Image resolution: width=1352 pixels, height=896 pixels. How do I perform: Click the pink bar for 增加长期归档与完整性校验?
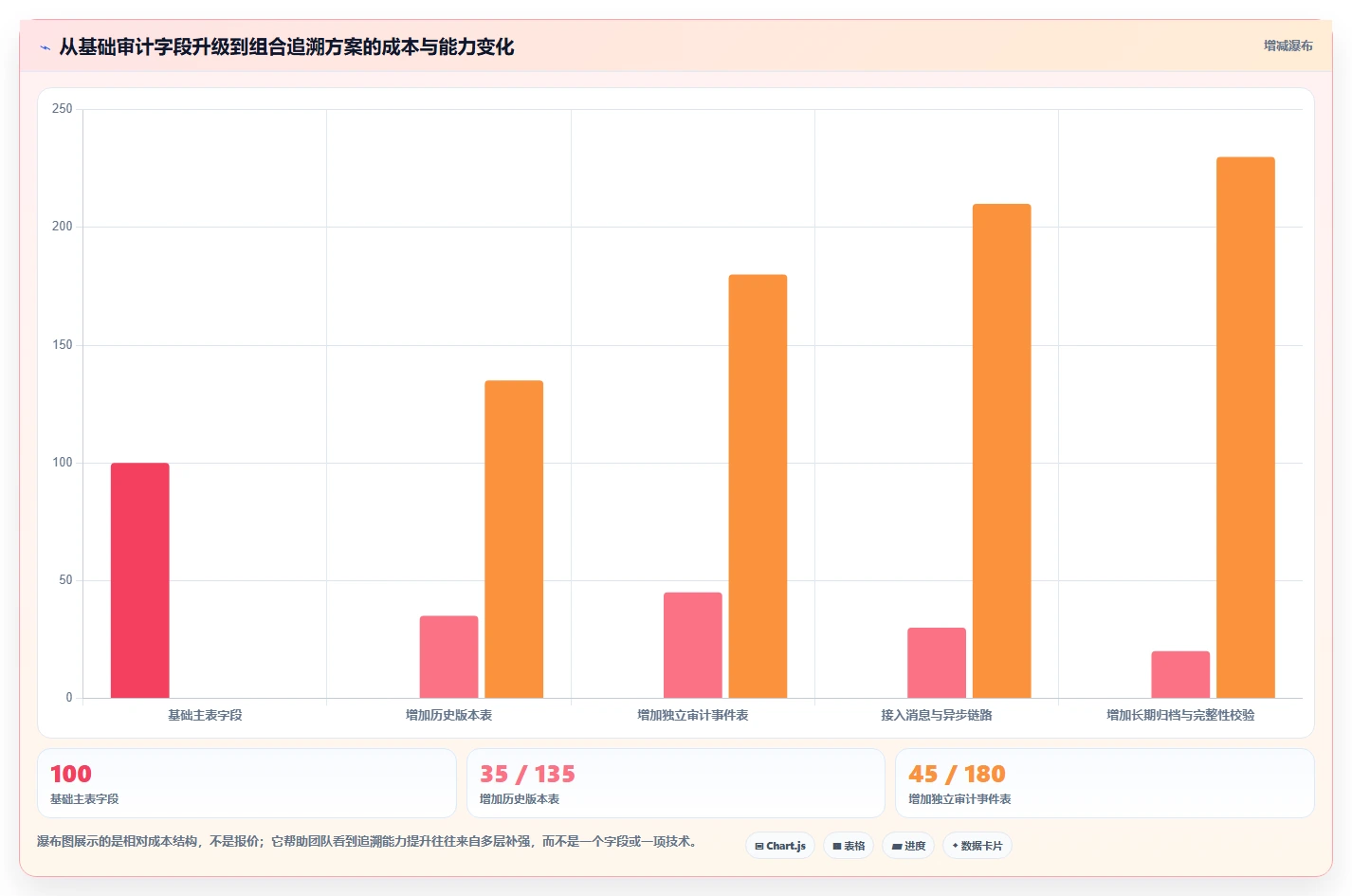[x=1180, y=674]
